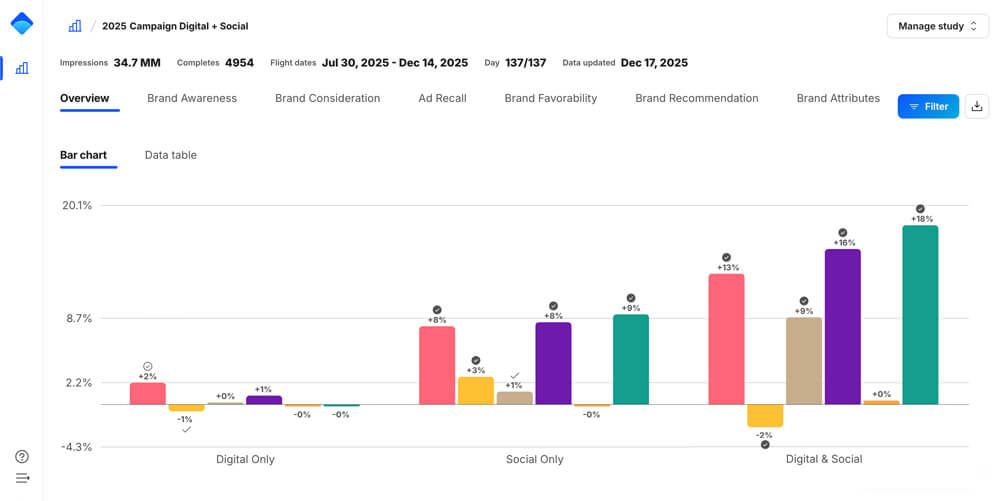Click the purple +16% bar
The height and width of the screenshot is (501, 1000).
pos(843,326)
